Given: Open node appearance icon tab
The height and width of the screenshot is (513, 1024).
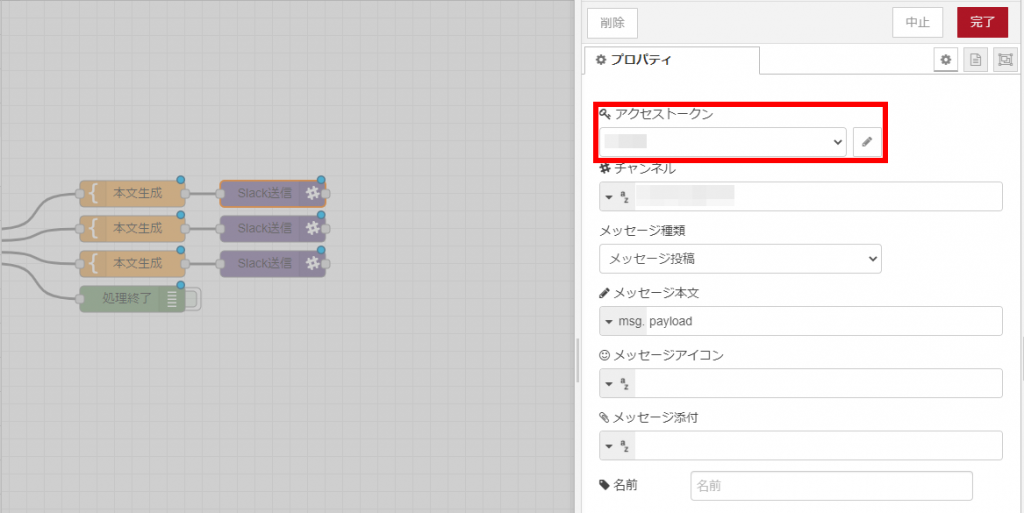Looking at the screenshot, I should tap(1005, 60).
